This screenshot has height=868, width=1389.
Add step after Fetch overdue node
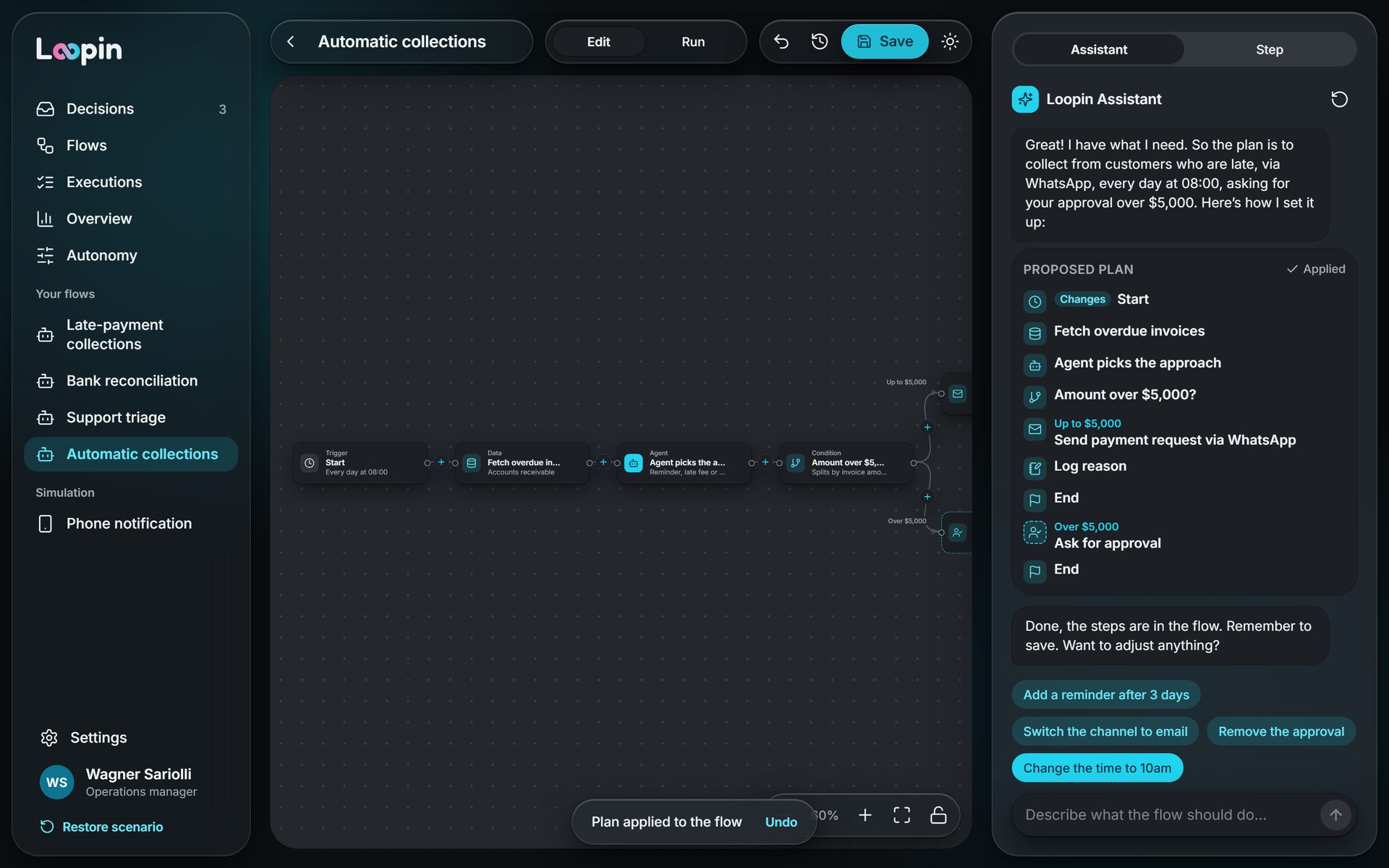(x=603, y=462)
